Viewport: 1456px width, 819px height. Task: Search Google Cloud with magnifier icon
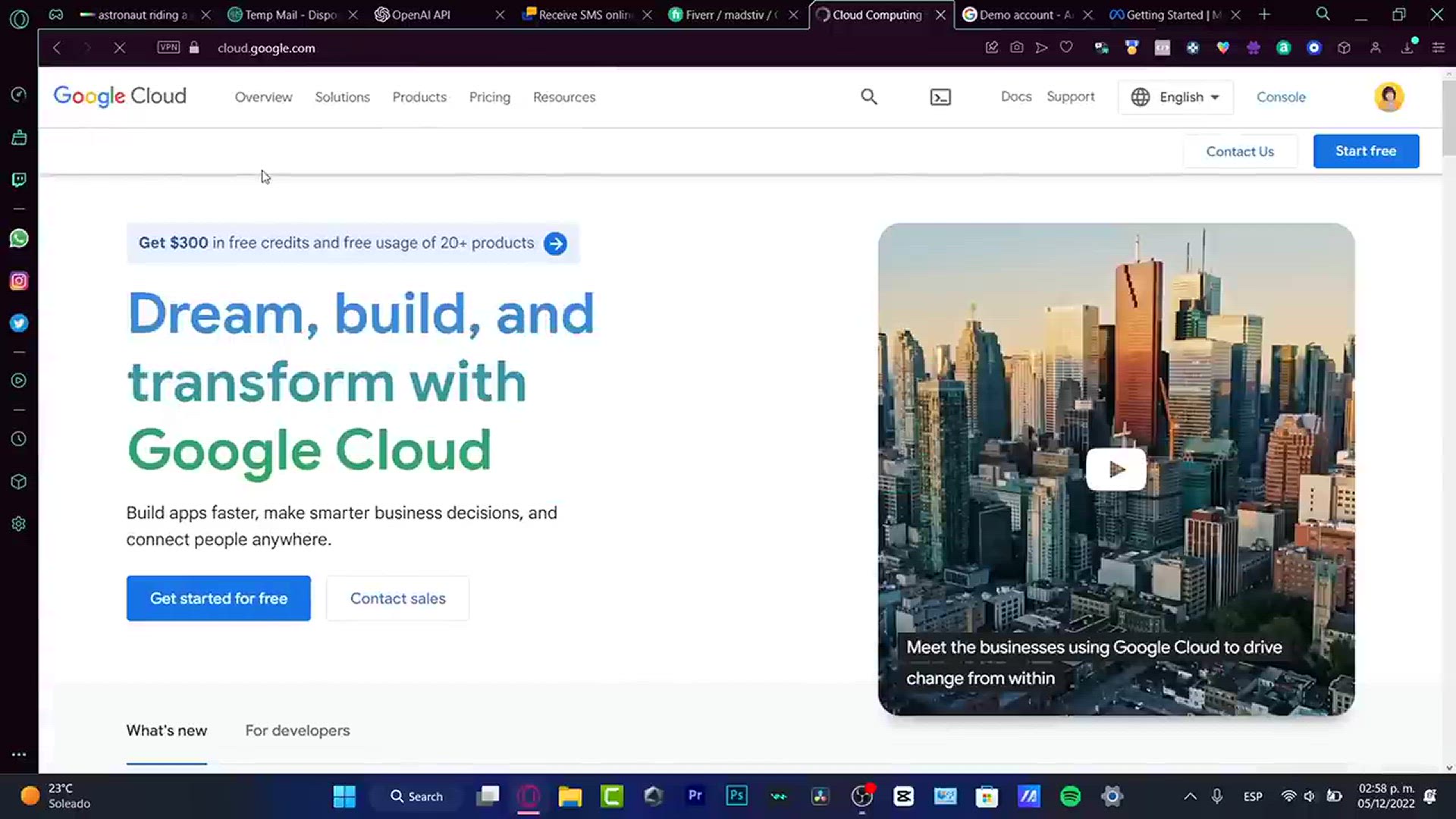869,97
